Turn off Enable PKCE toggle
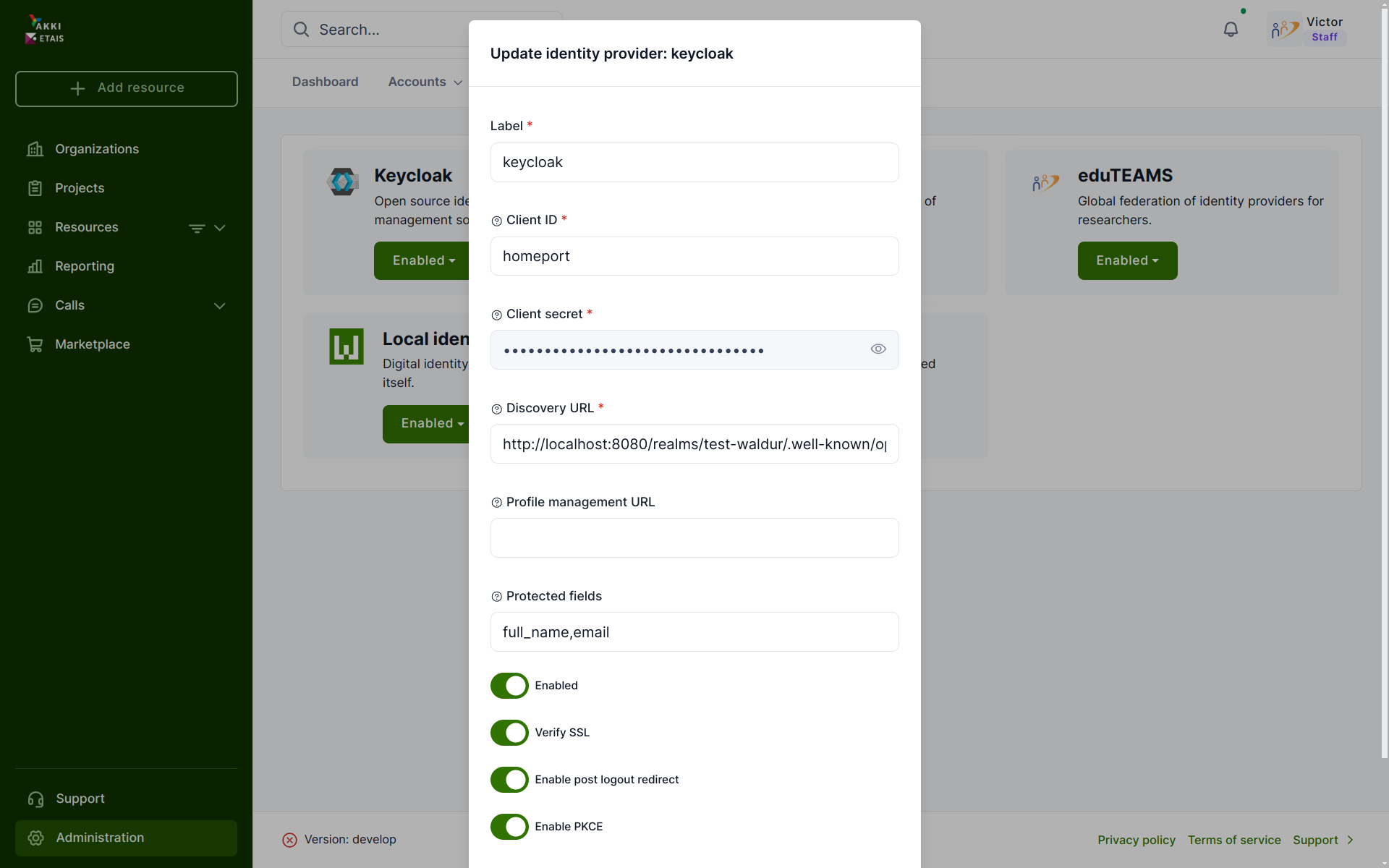 pyautogui.click(x=509, y=827)
